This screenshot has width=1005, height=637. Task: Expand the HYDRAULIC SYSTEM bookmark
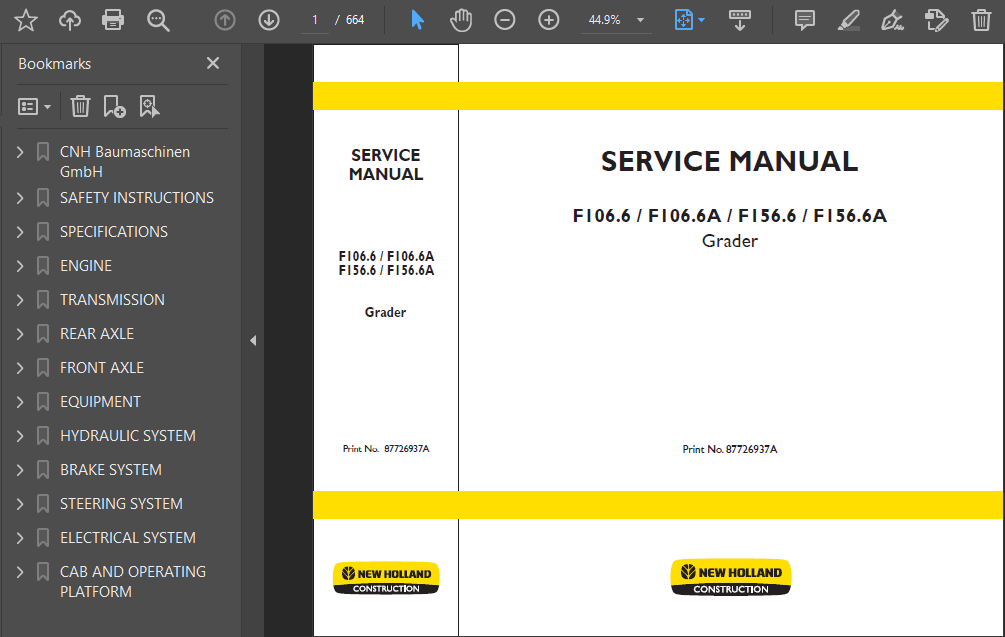coord(20,436)
